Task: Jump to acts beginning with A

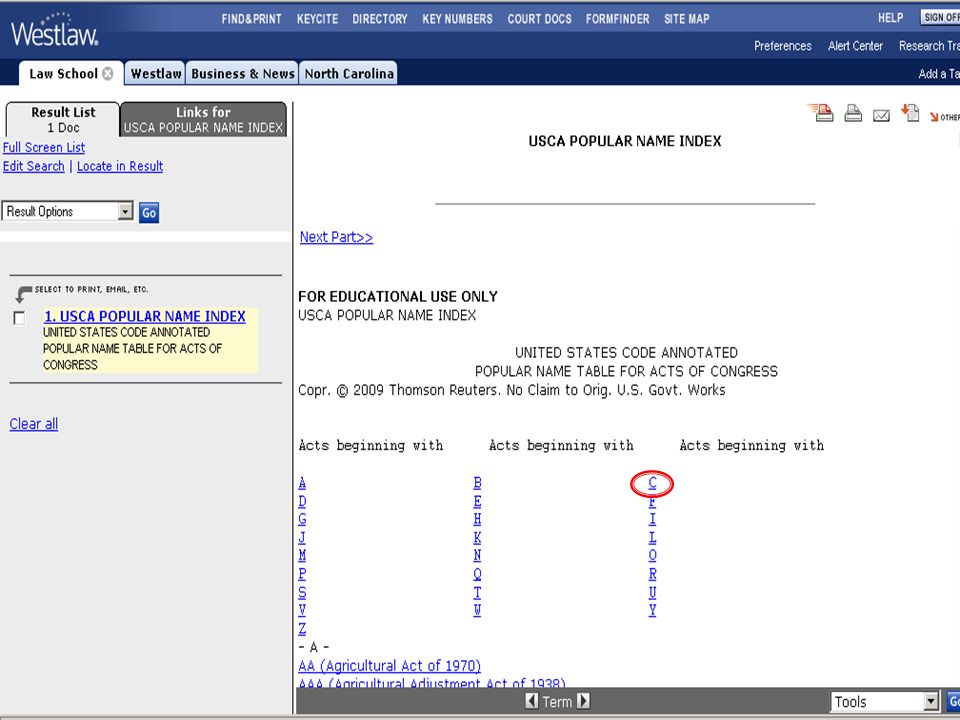Action: click(302, 483)
